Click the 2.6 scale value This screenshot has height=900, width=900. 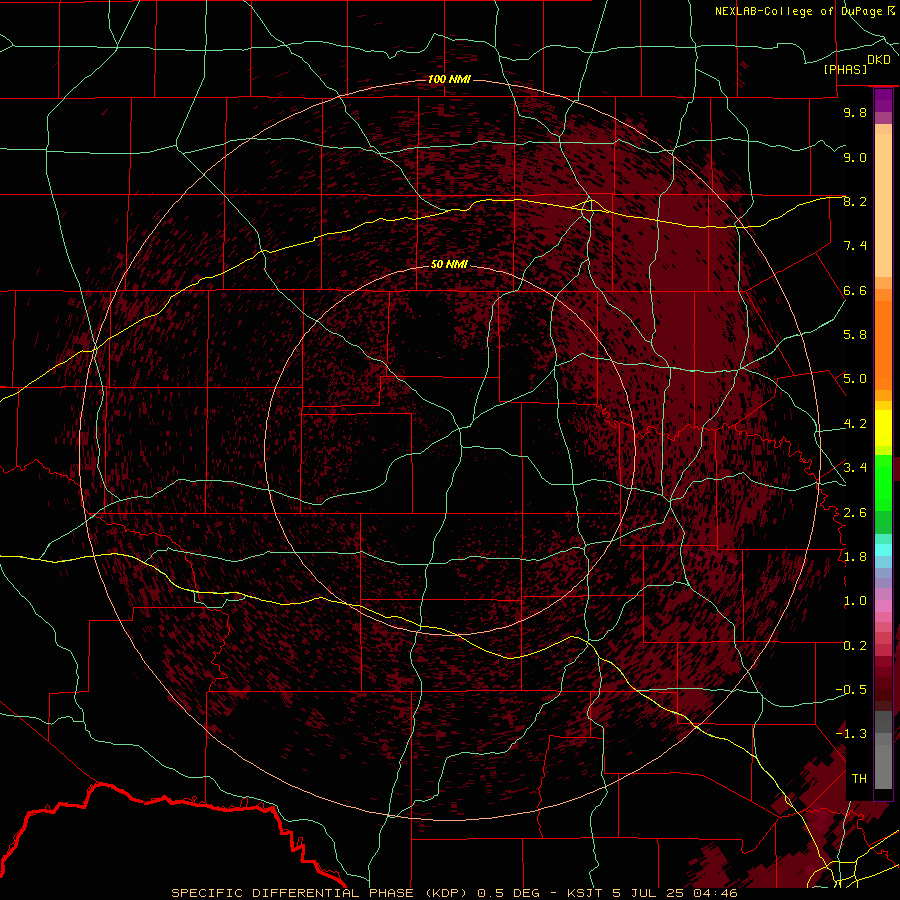[855, 513]
